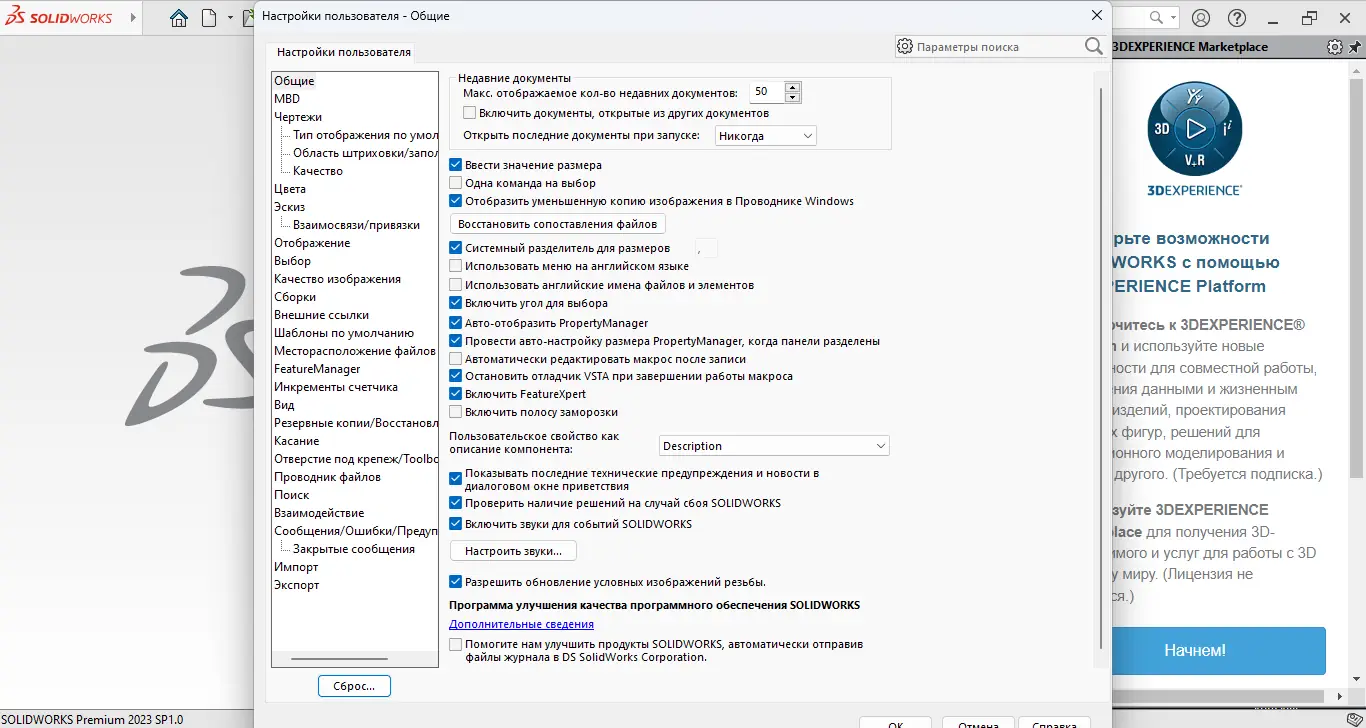The width and height of the screenshot is (1366, 728).
Task: Click the settings dialog vertical scrollbar
Action: tap(1100, 368)
